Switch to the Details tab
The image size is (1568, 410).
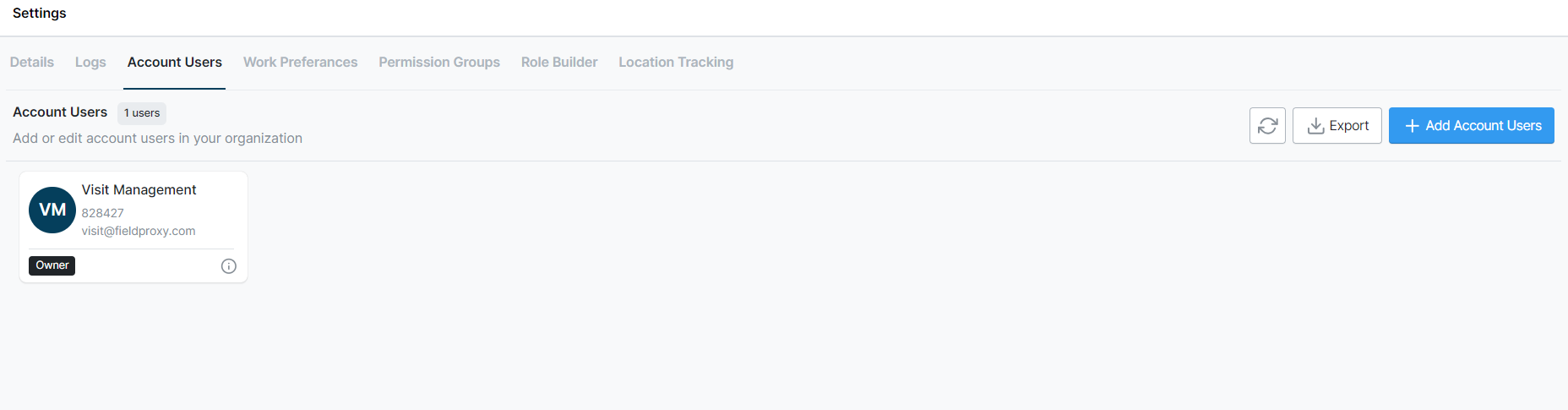[32, 63]
